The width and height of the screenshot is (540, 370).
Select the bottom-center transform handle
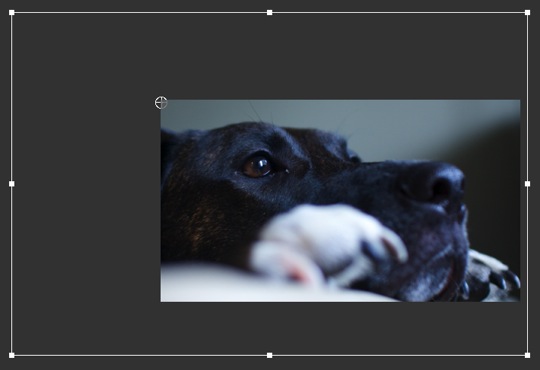pos(270,355)
